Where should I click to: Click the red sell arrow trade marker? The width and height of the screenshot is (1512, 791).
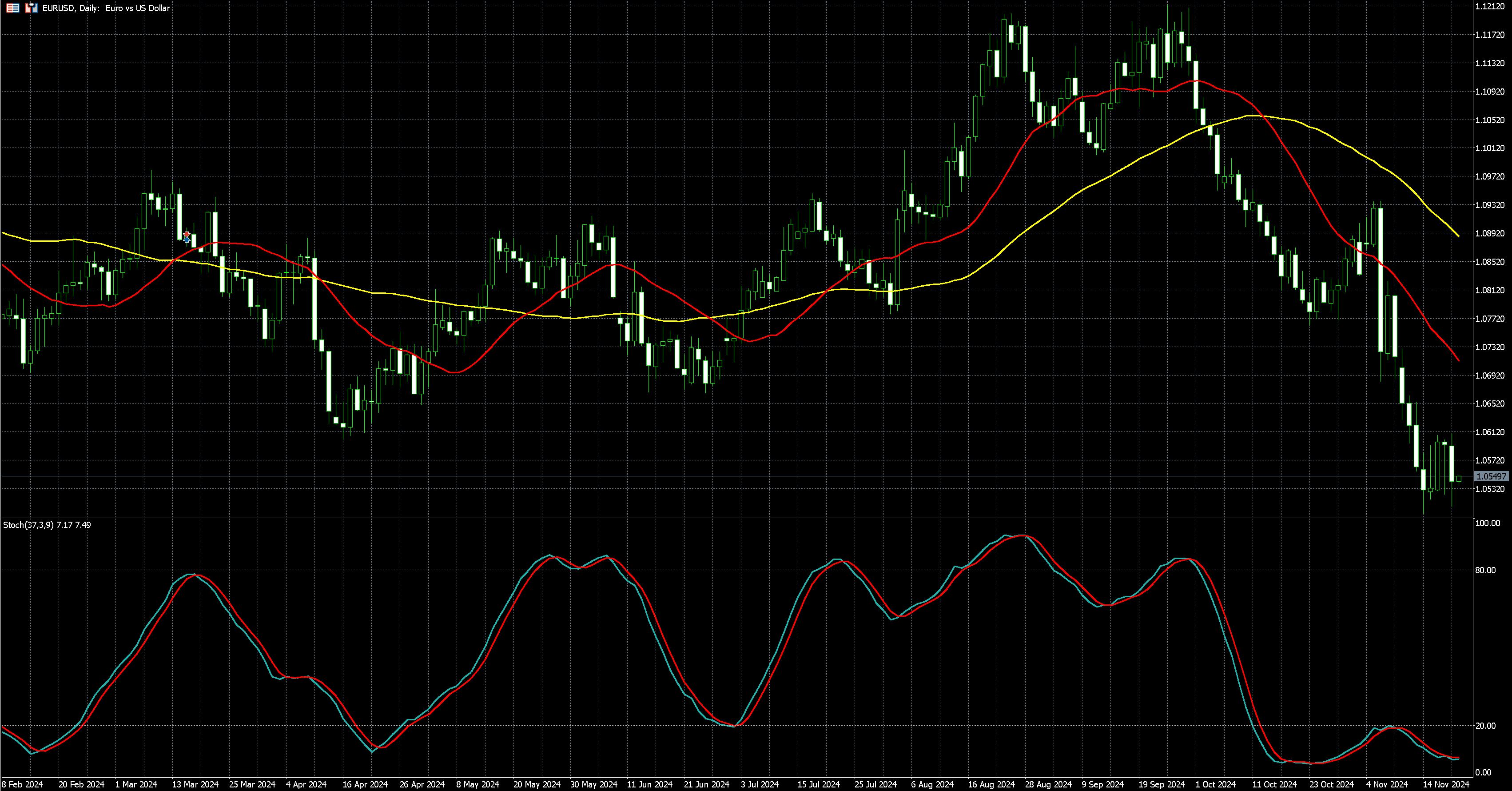point(187,234)
